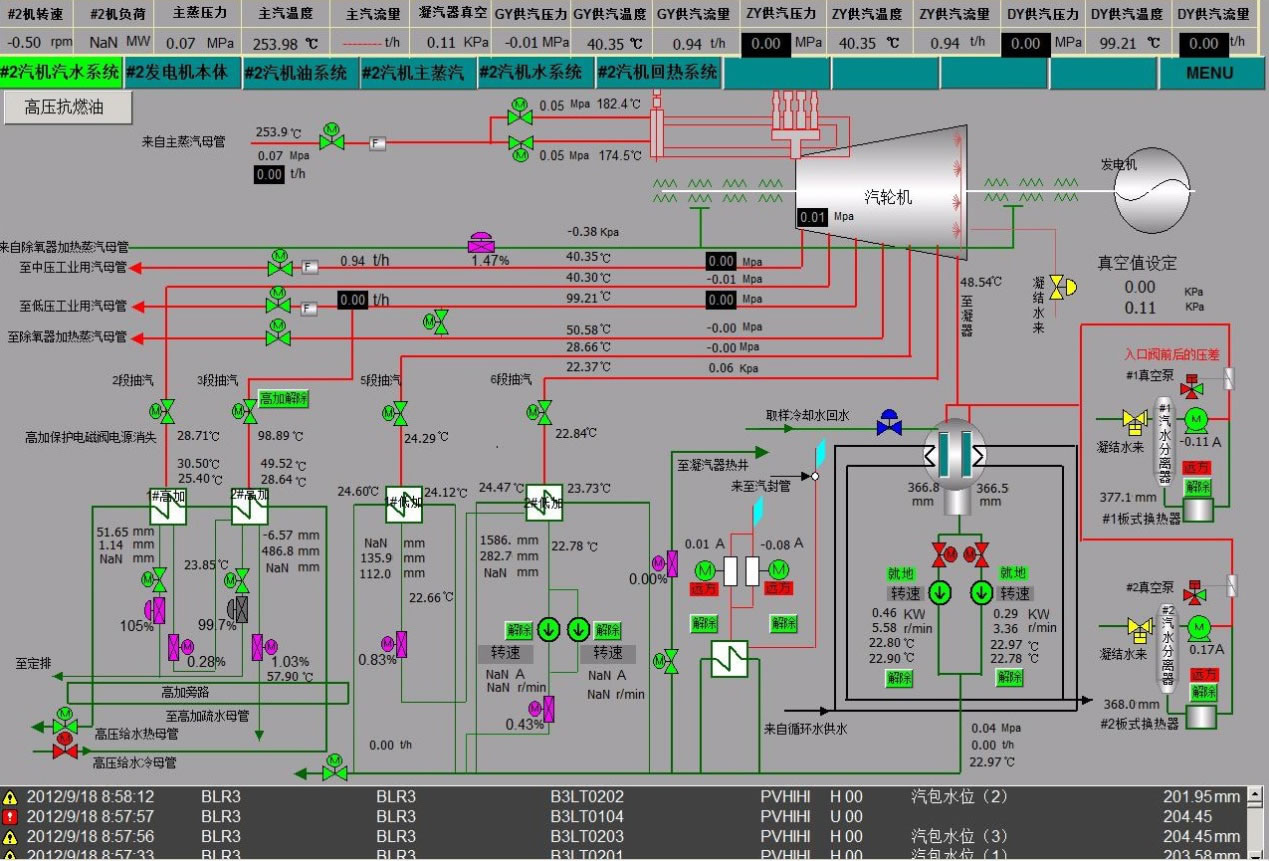
Task: Toggle the 高加解除 green indicator
Action: coord(282,397)
